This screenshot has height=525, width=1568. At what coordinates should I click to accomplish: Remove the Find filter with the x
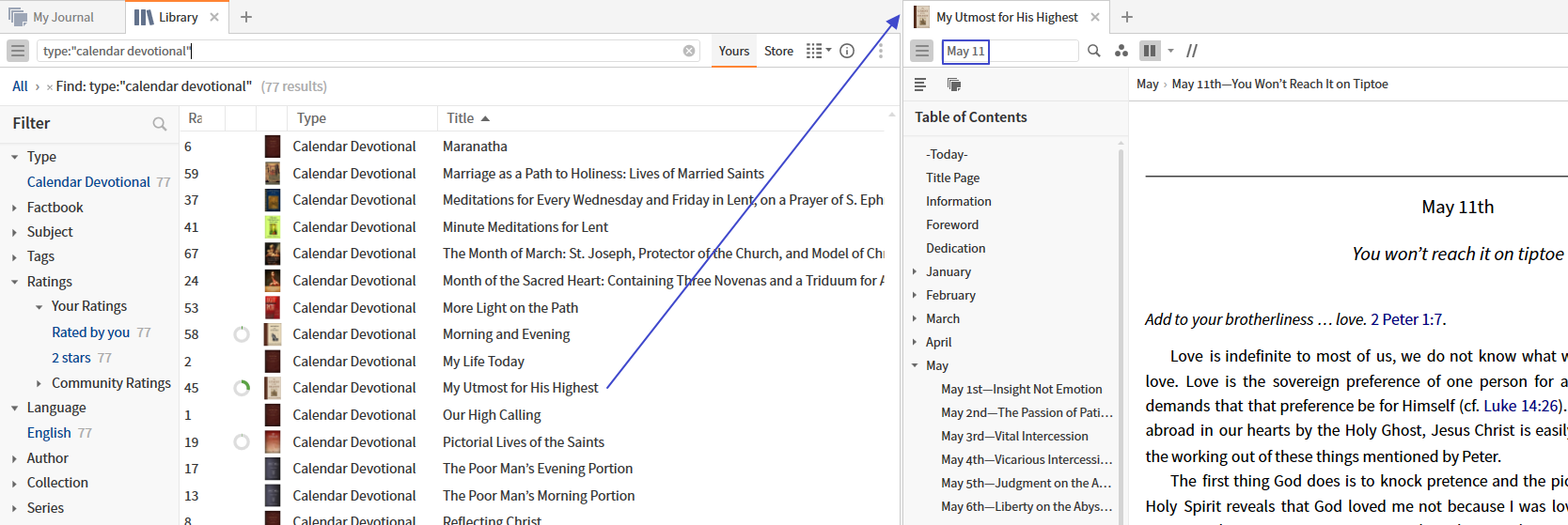point(49,87)
